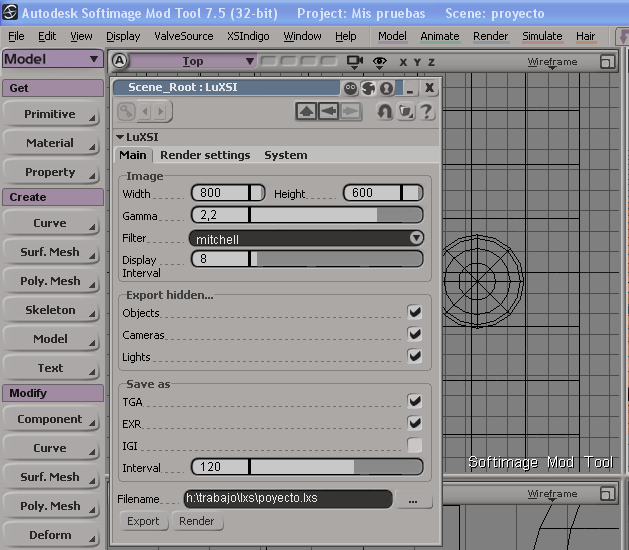Click the Deform button
Image resolution: width=629 pixels, height=550 pixels.
click(51, 535)
